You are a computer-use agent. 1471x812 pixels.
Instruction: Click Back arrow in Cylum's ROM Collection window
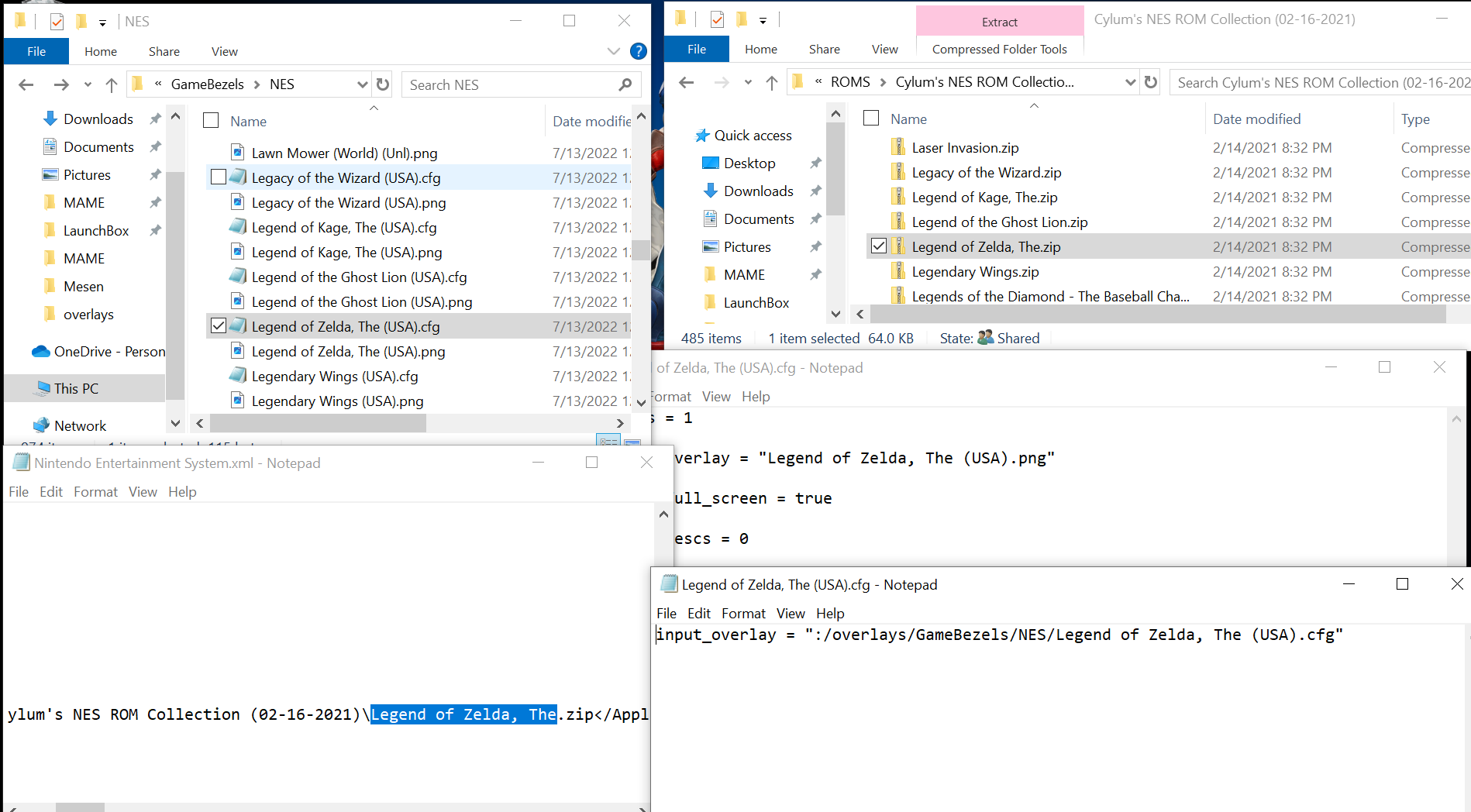point(686,82)
